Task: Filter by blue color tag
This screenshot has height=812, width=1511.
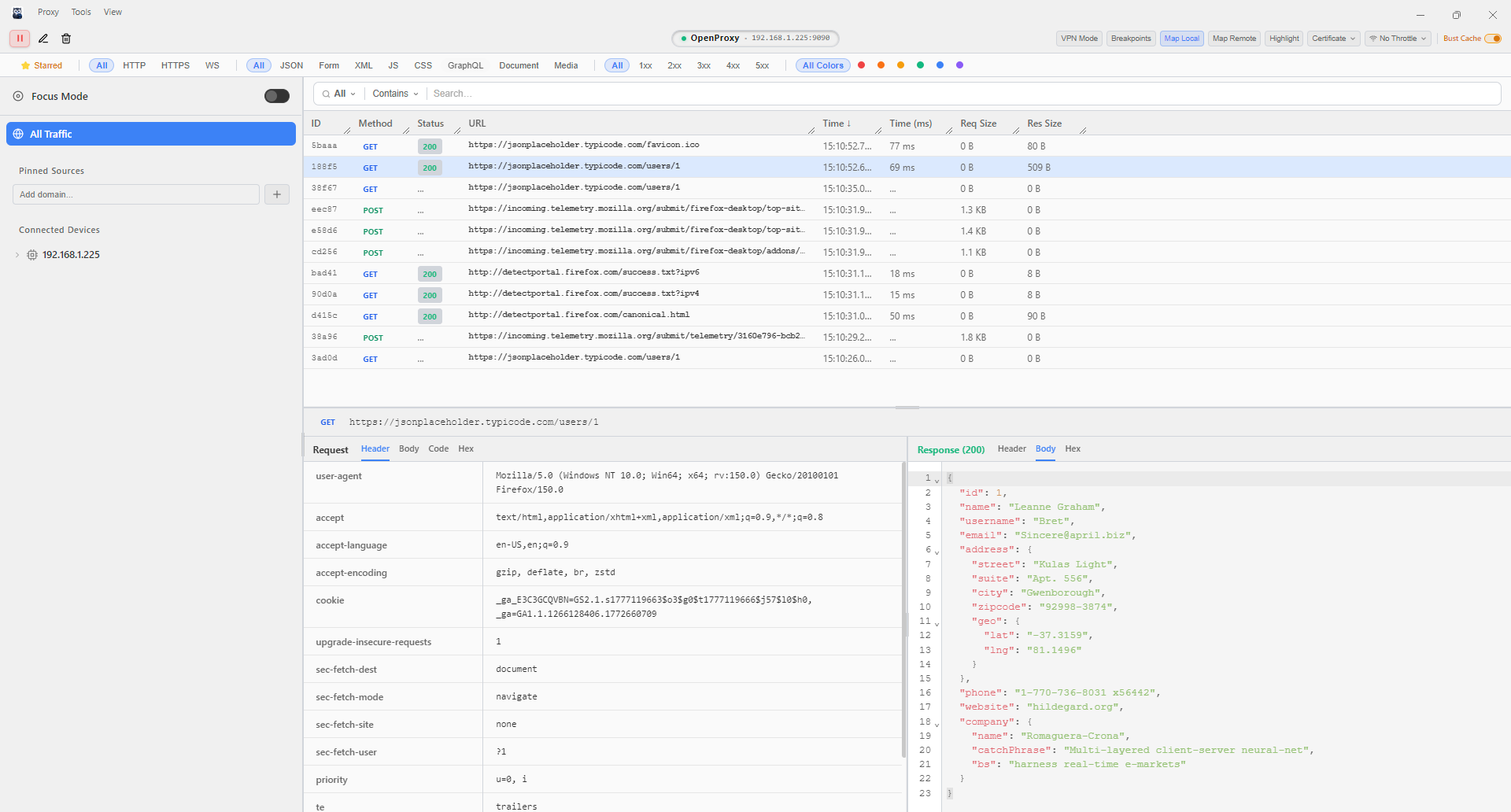Action: [x=940, y=65]
